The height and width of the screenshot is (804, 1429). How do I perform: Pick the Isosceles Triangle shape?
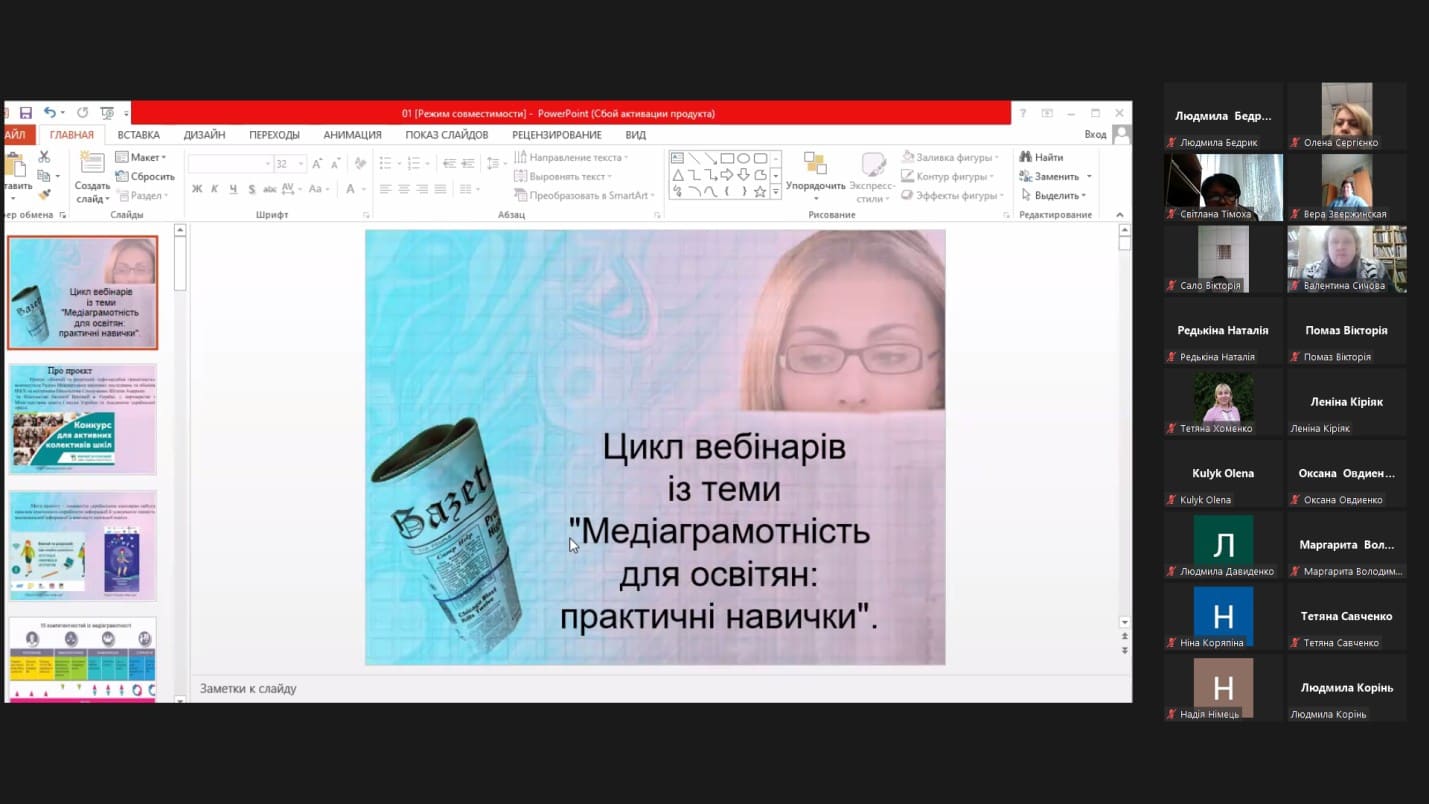678,175
